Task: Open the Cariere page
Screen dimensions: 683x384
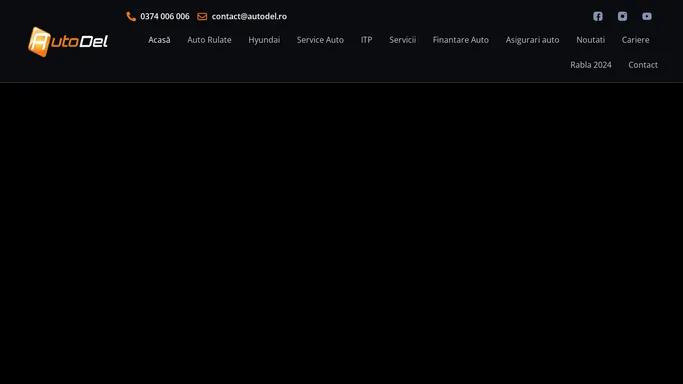Action: click(x=635, y=40)
